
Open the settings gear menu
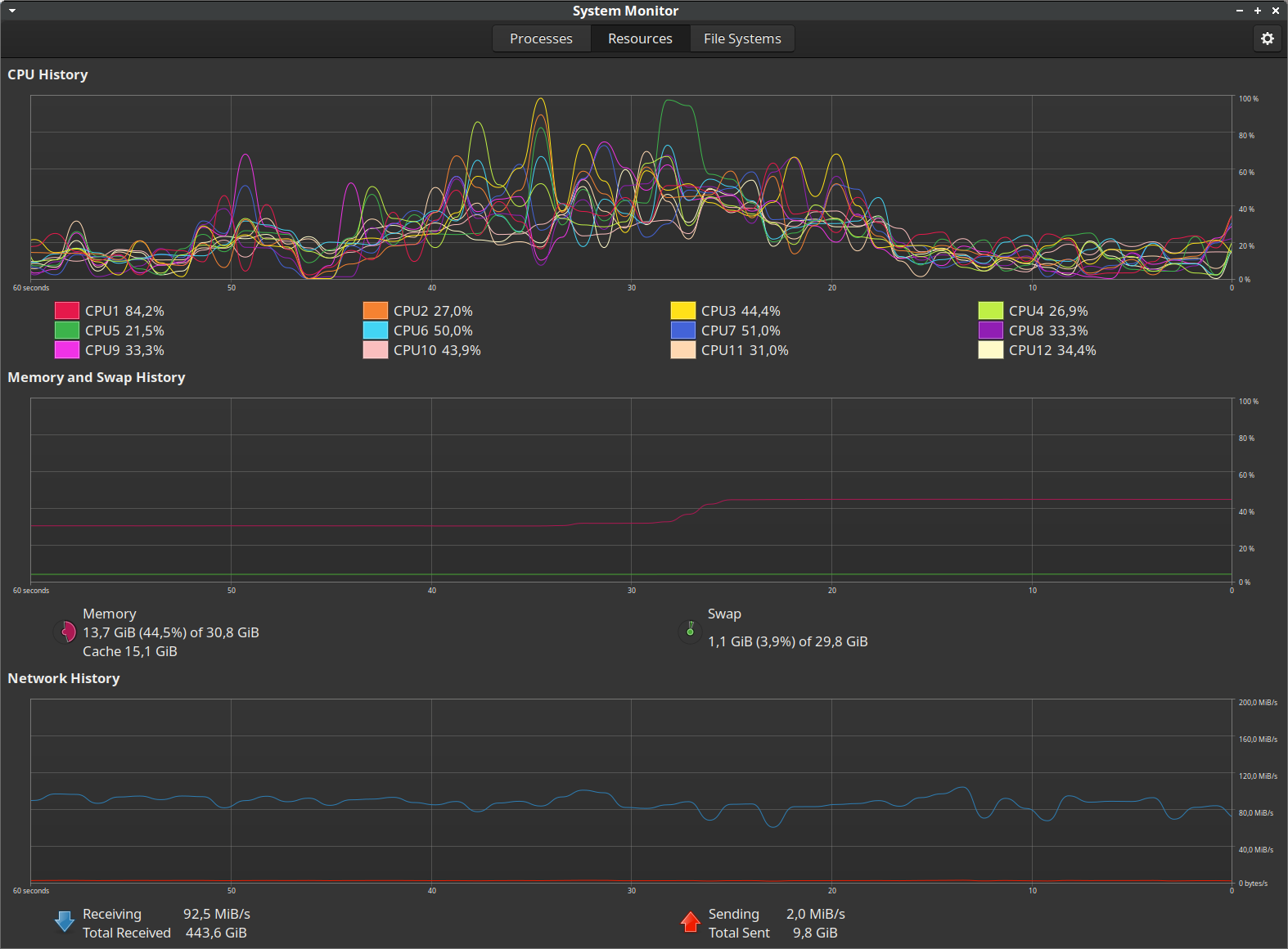click(x=1267, y=38)
